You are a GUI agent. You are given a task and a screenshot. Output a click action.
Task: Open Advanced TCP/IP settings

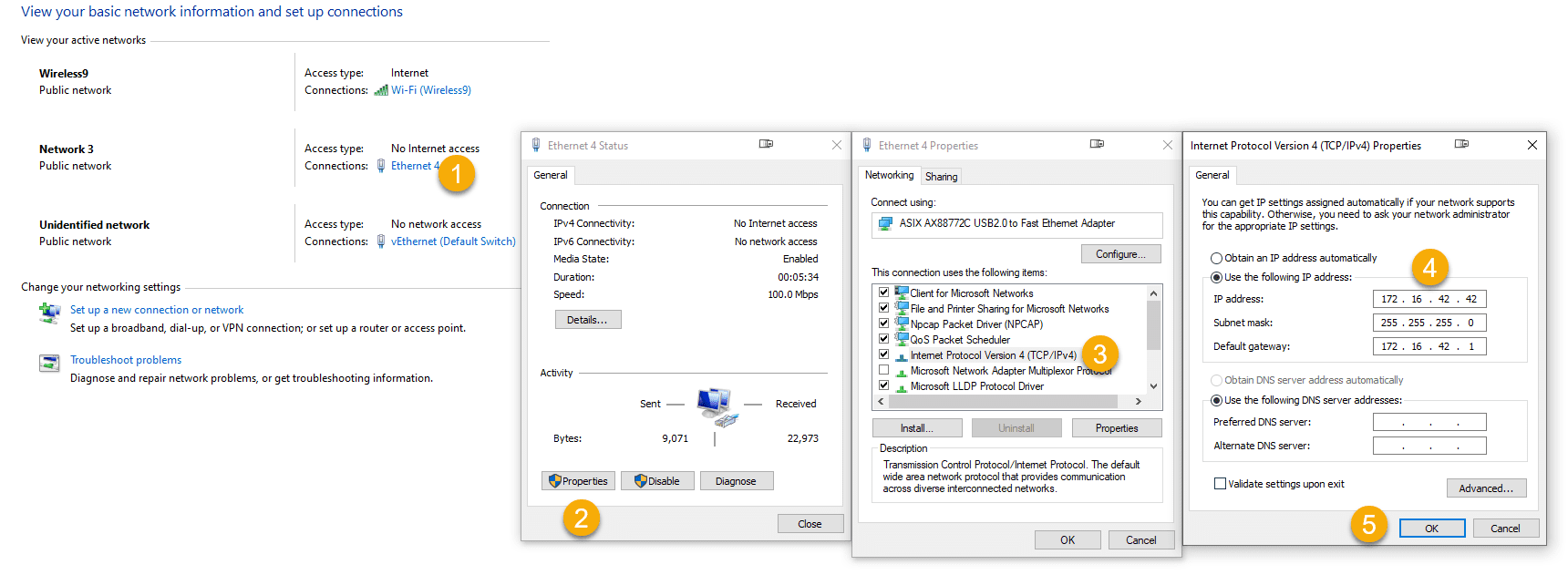point(1485,488)
